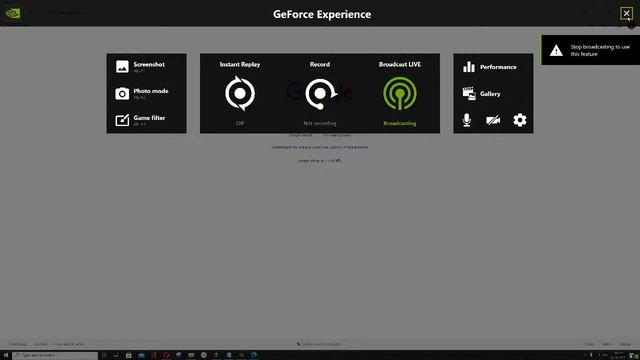Click the 'Stop broadcasting' warning notification

(x=591, y=50)
